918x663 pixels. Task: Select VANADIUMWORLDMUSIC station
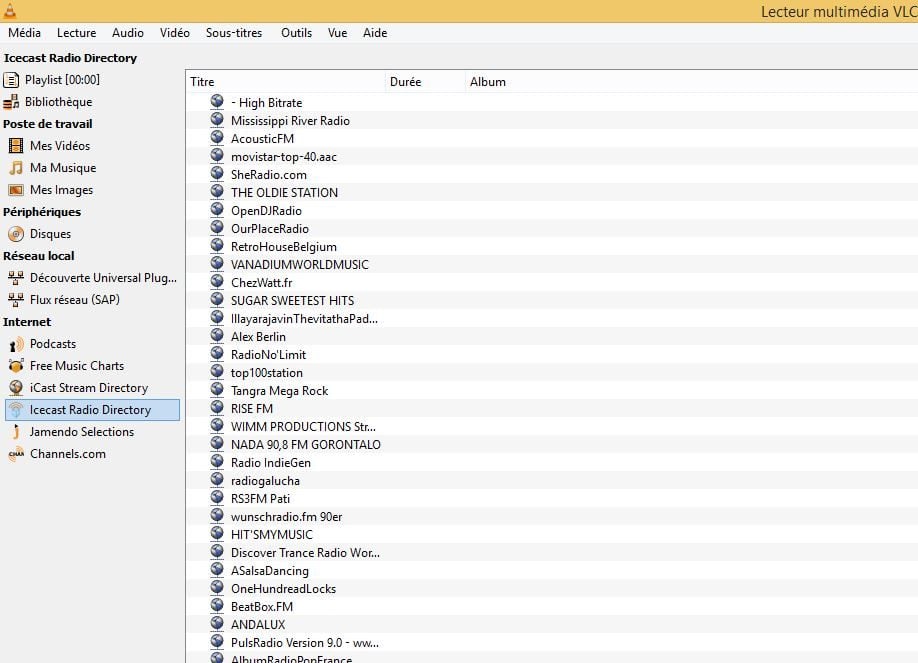coord(300,265)
